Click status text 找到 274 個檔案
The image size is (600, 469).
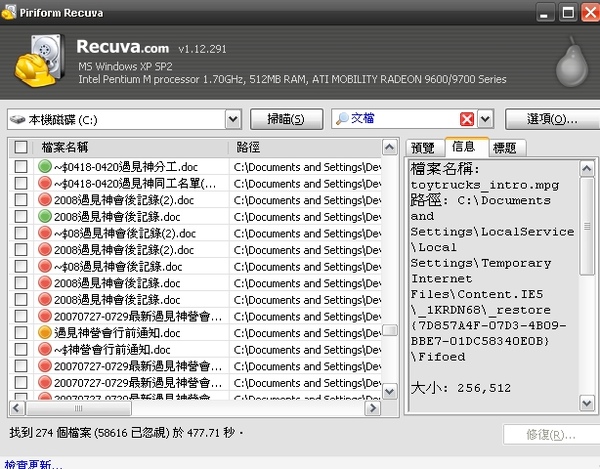[50, 433]
